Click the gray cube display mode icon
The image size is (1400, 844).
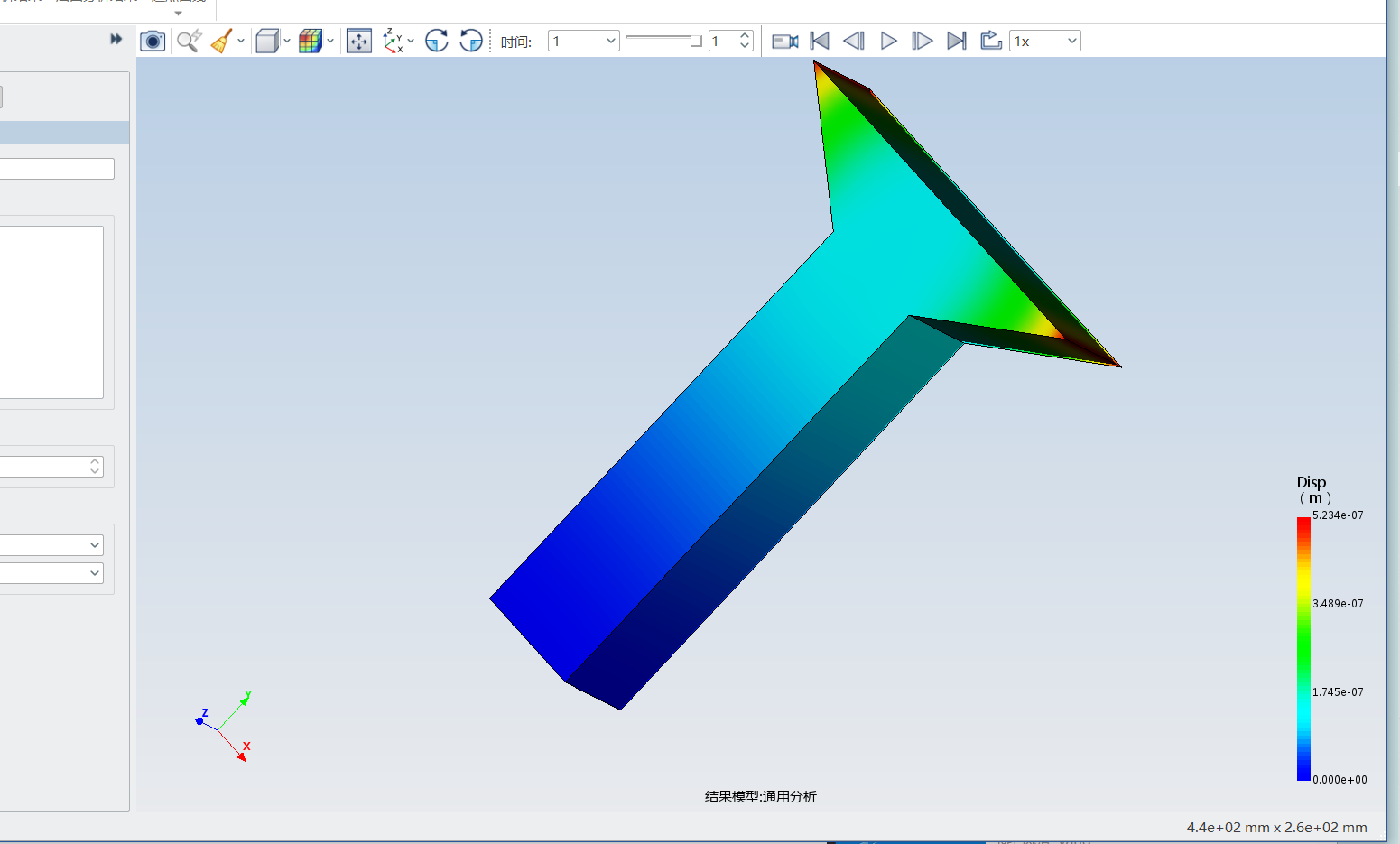click(267, 41)
